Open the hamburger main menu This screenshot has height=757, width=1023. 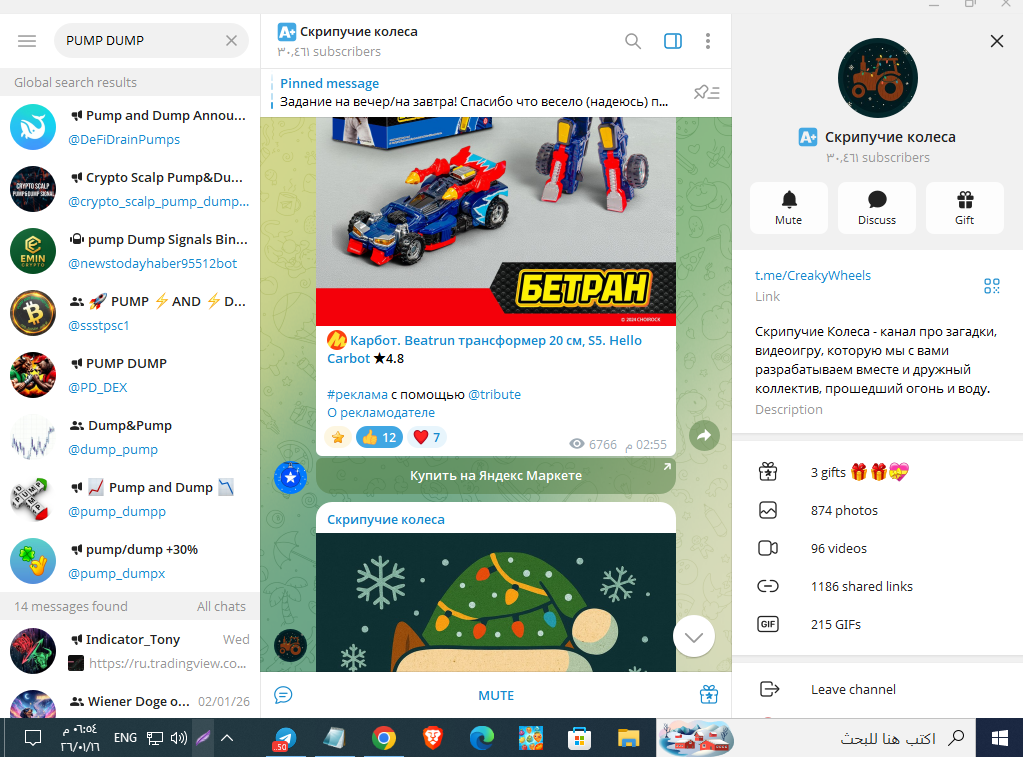pos(27,41)
